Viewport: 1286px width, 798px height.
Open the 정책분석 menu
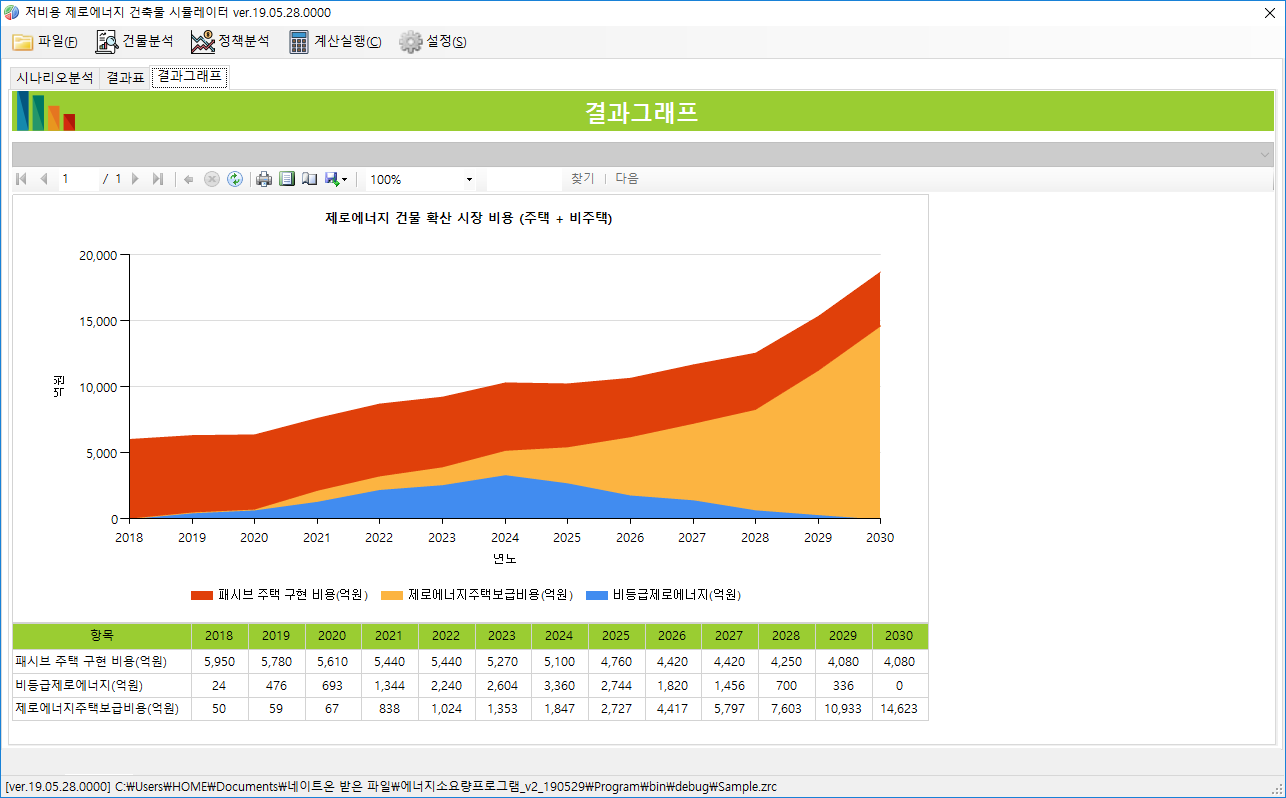[x=231, y=42]
